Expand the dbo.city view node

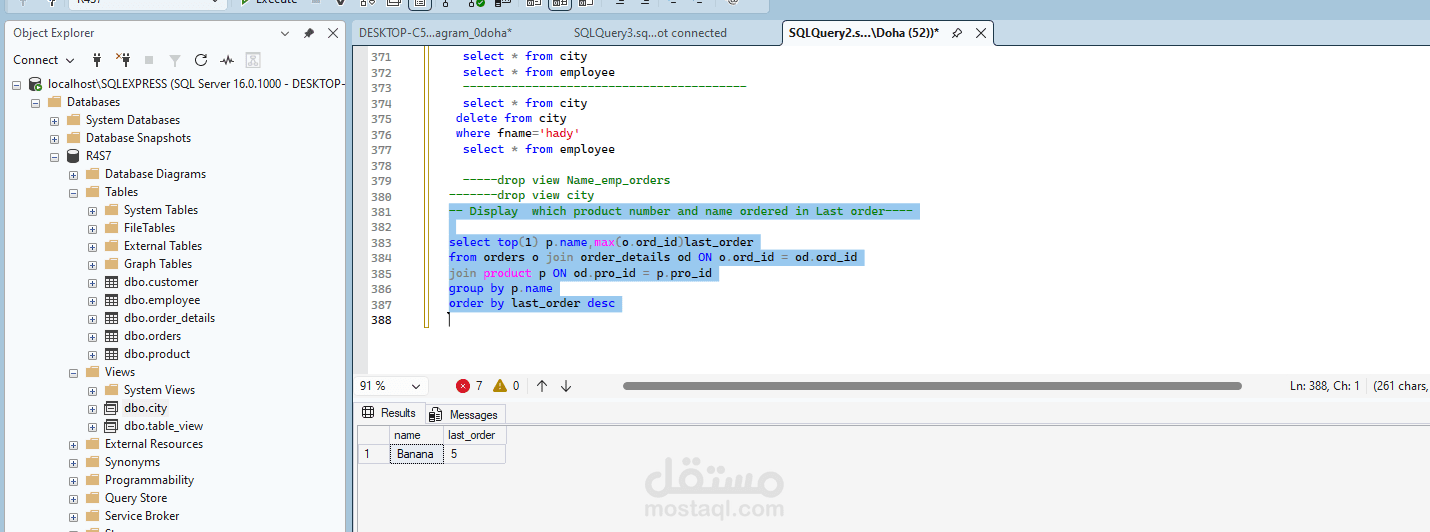[93, 408]
